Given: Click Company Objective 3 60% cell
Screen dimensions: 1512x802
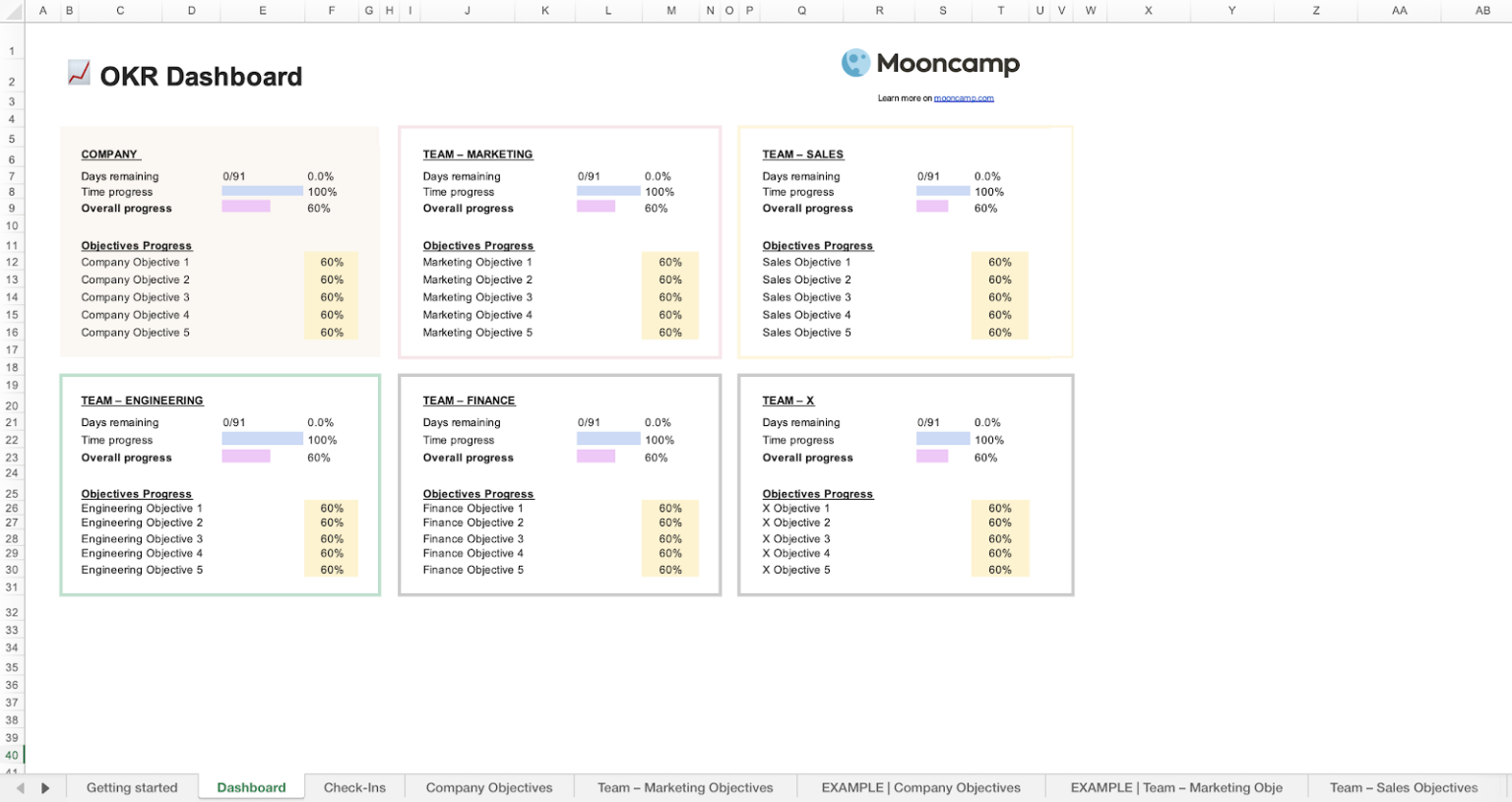Looking at the screenshot, I should (332, 297).
